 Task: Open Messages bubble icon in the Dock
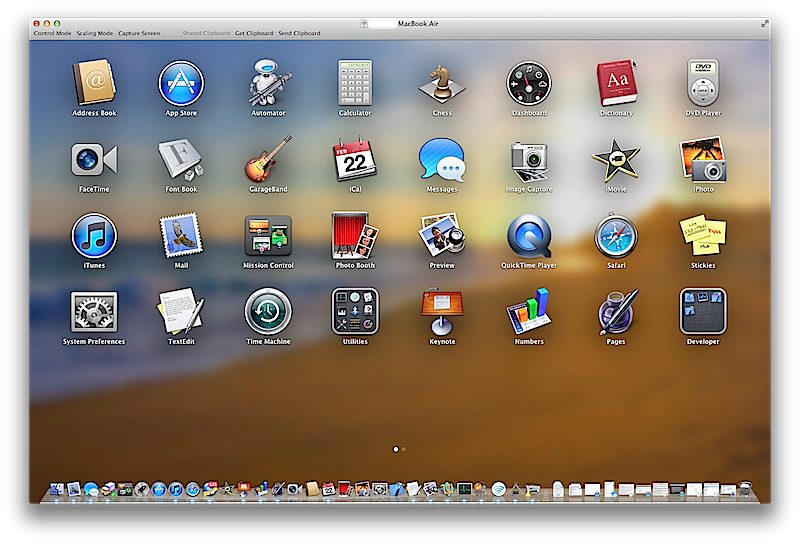pos(90,489)
